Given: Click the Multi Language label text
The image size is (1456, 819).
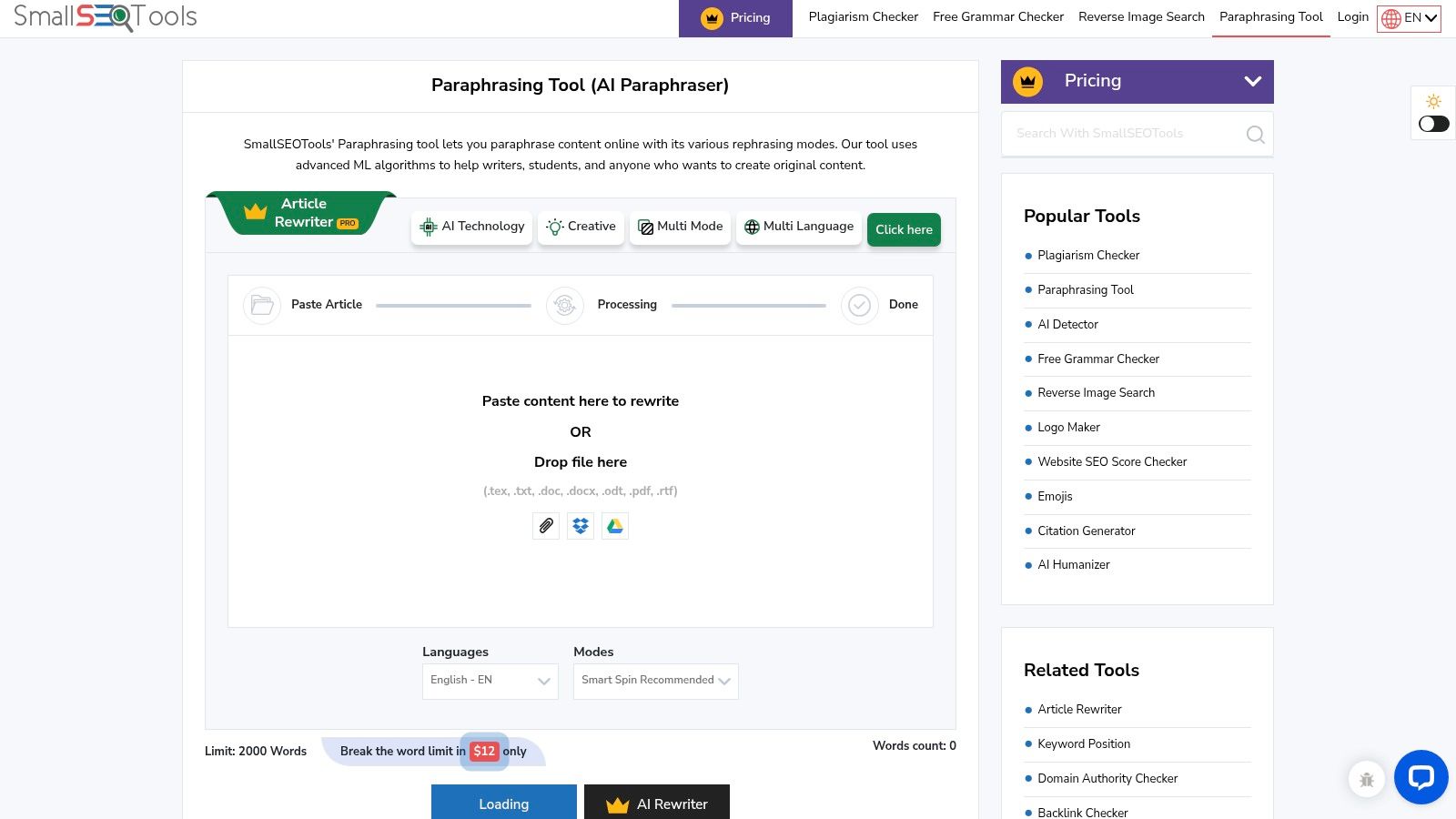Looking at the screenshot, I should (x=808, y=227).
